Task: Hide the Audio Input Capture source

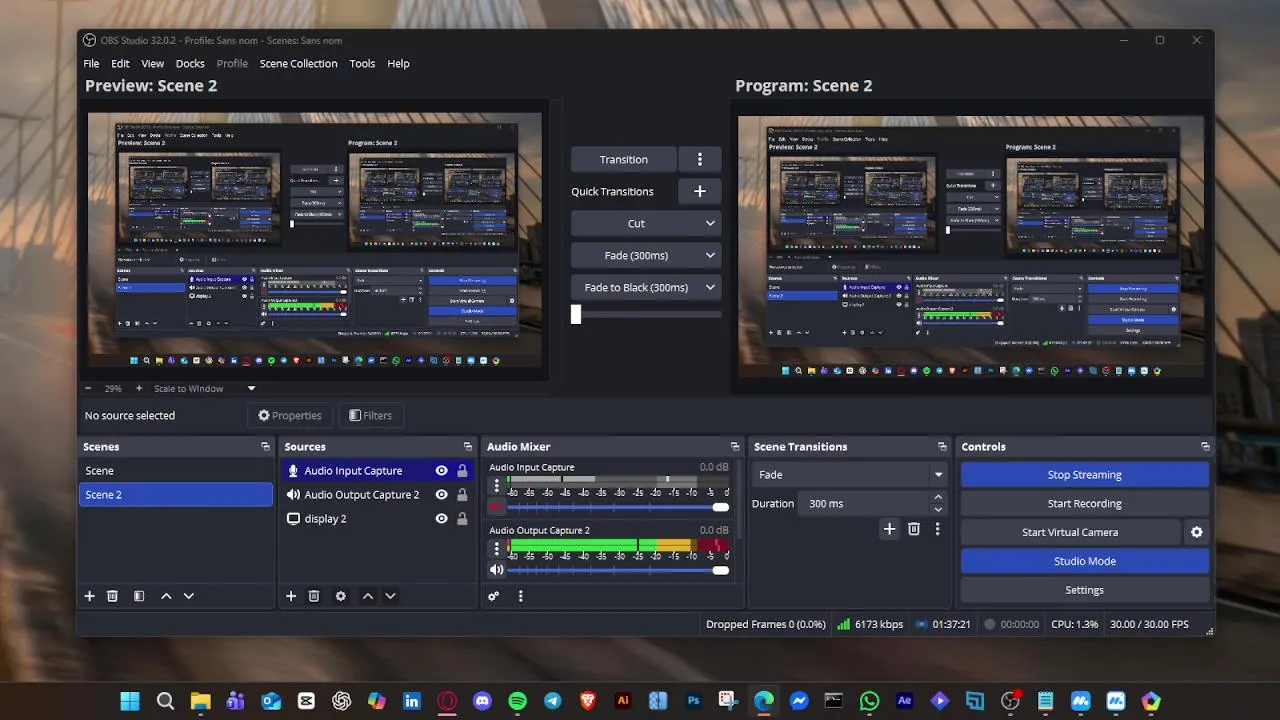Action: [441, 471]
